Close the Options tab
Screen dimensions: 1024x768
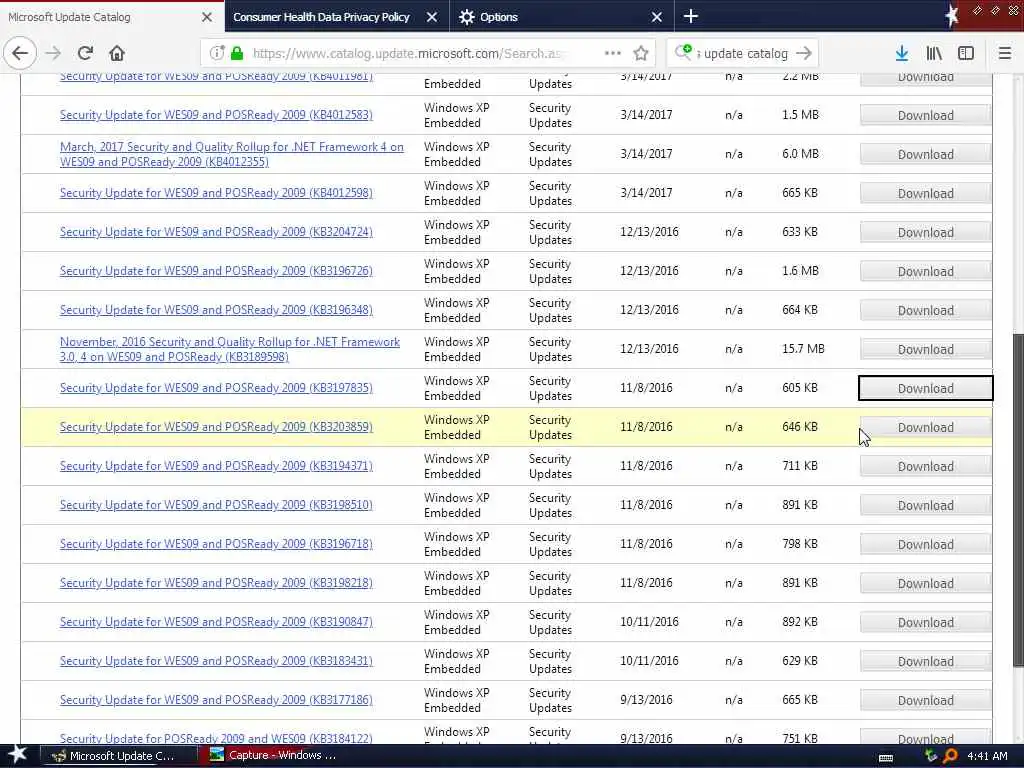click(657, 17)
